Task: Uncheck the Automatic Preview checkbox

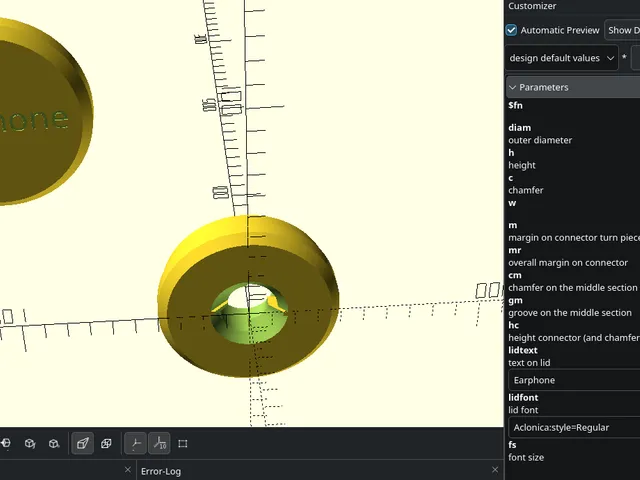Action: 511,30
